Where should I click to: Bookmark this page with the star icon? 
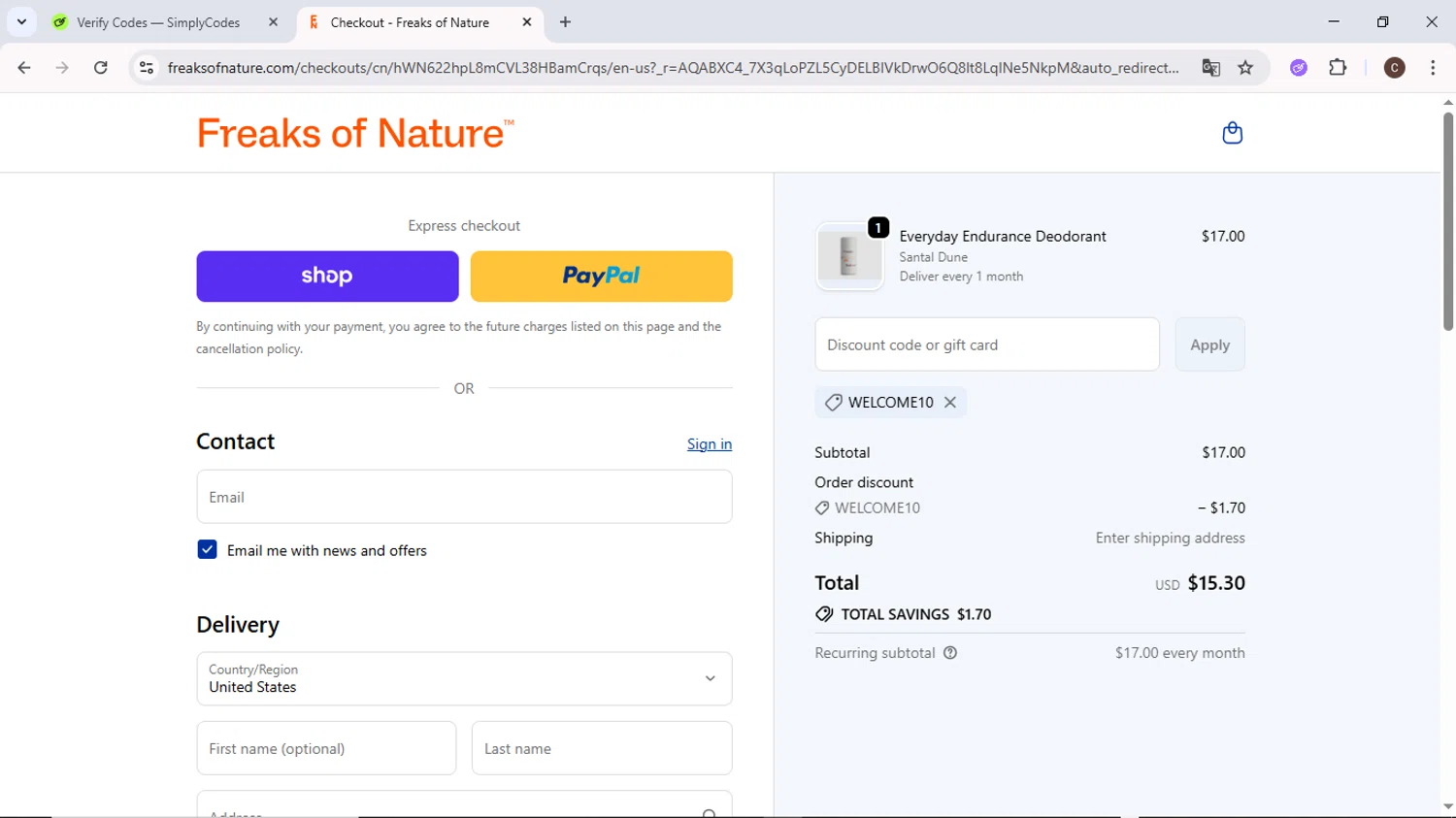tap(1245, 68)
